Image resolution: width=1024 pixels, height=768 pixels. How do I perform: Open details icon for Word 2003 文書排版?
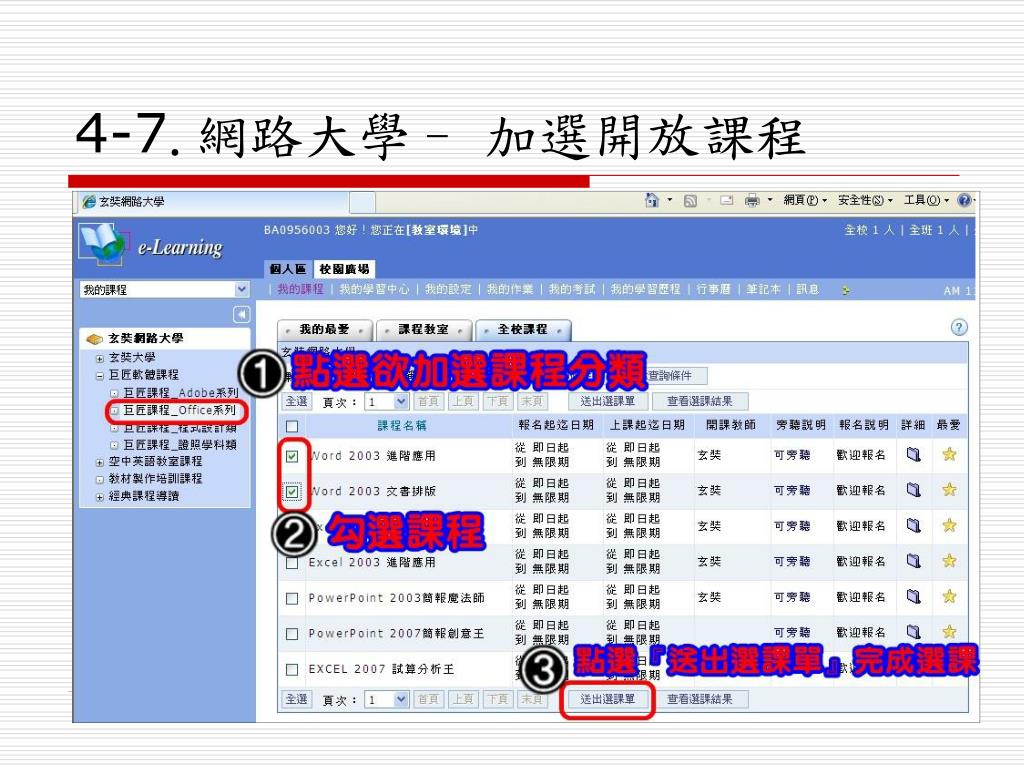(x=914, y=490)
